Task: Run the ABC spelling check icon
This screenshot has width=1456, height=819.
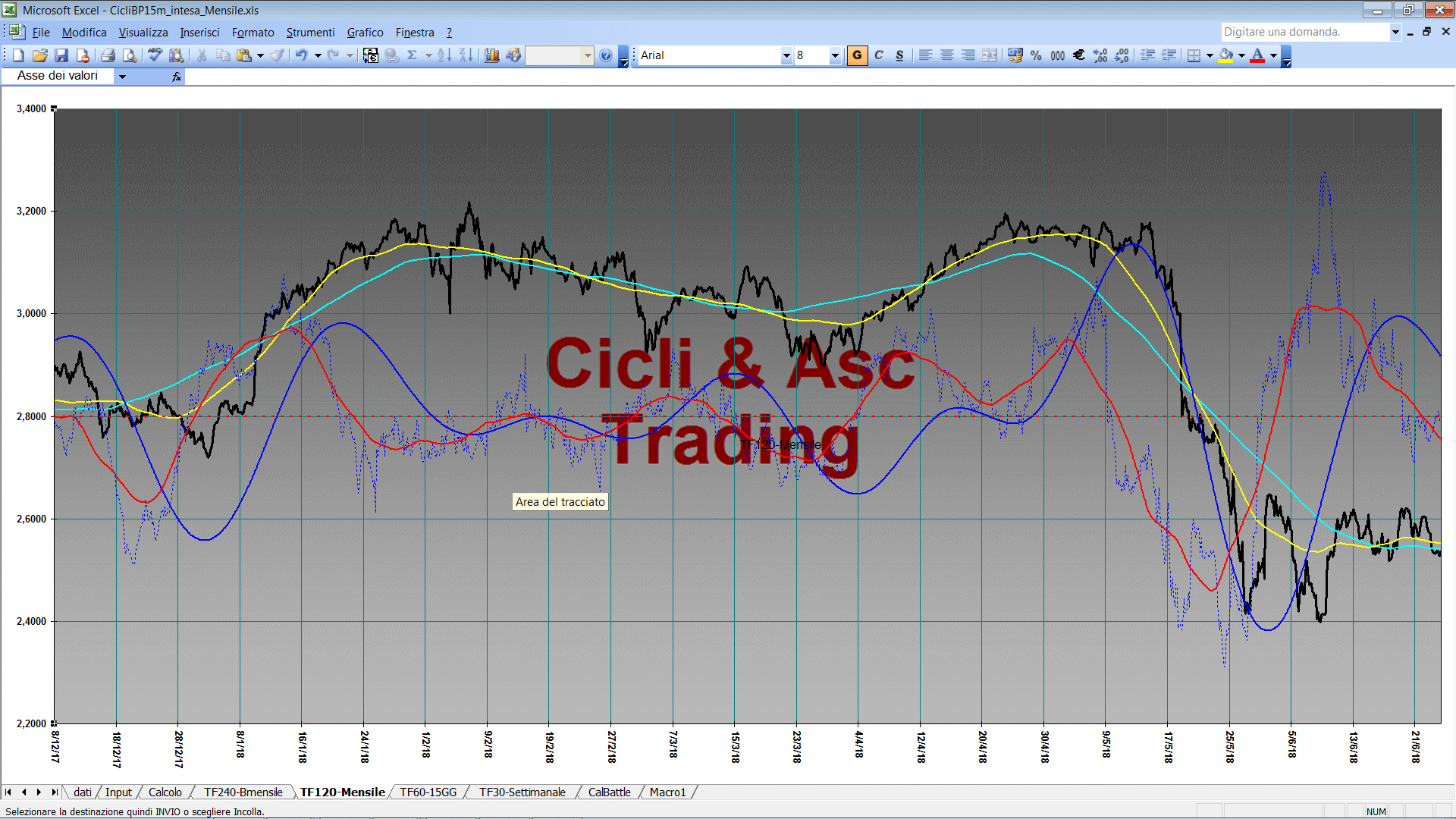Action: tap(155, 55)
